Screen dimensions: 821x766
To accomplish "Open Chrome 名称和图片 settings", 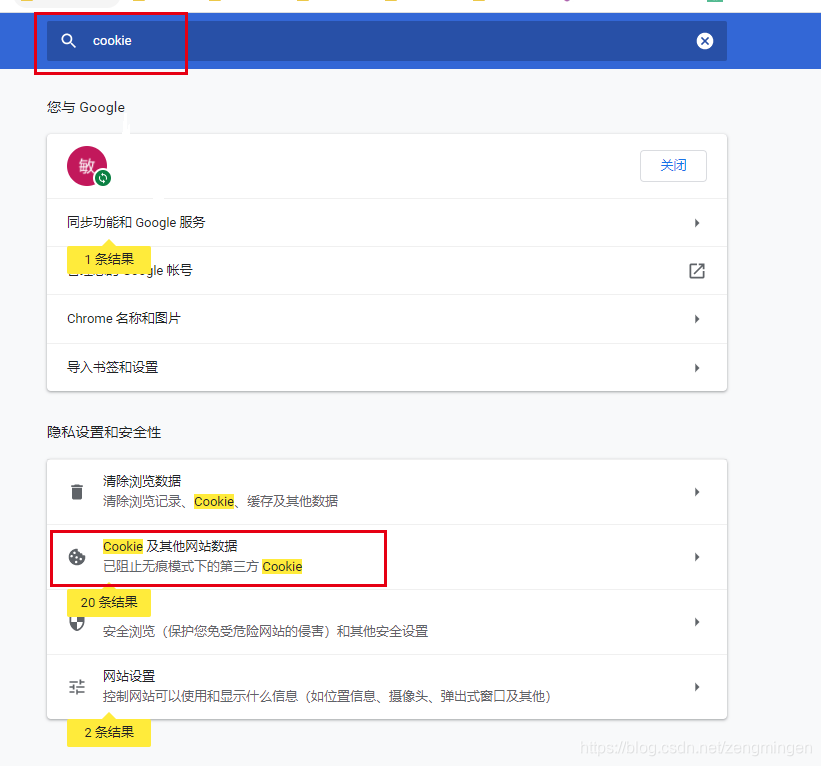I will [x=387, y=319].
